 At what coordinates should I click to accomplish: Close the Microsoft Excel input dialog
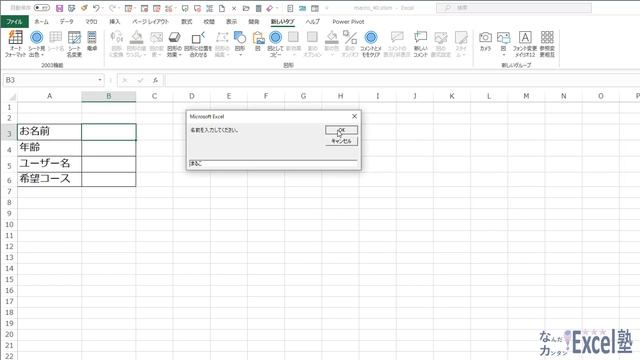point(354,116)
